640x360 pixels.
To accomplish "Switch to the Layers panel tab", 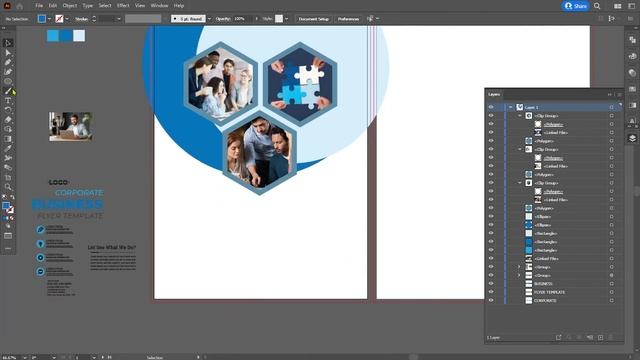I will pyautogui.click(x=494, y=94).
